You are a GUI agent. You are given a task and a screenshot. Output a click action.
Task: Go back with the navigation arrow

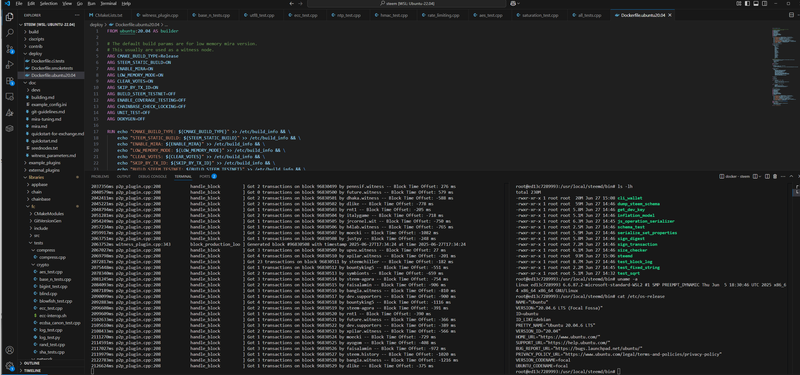click(x=290, y=3)
